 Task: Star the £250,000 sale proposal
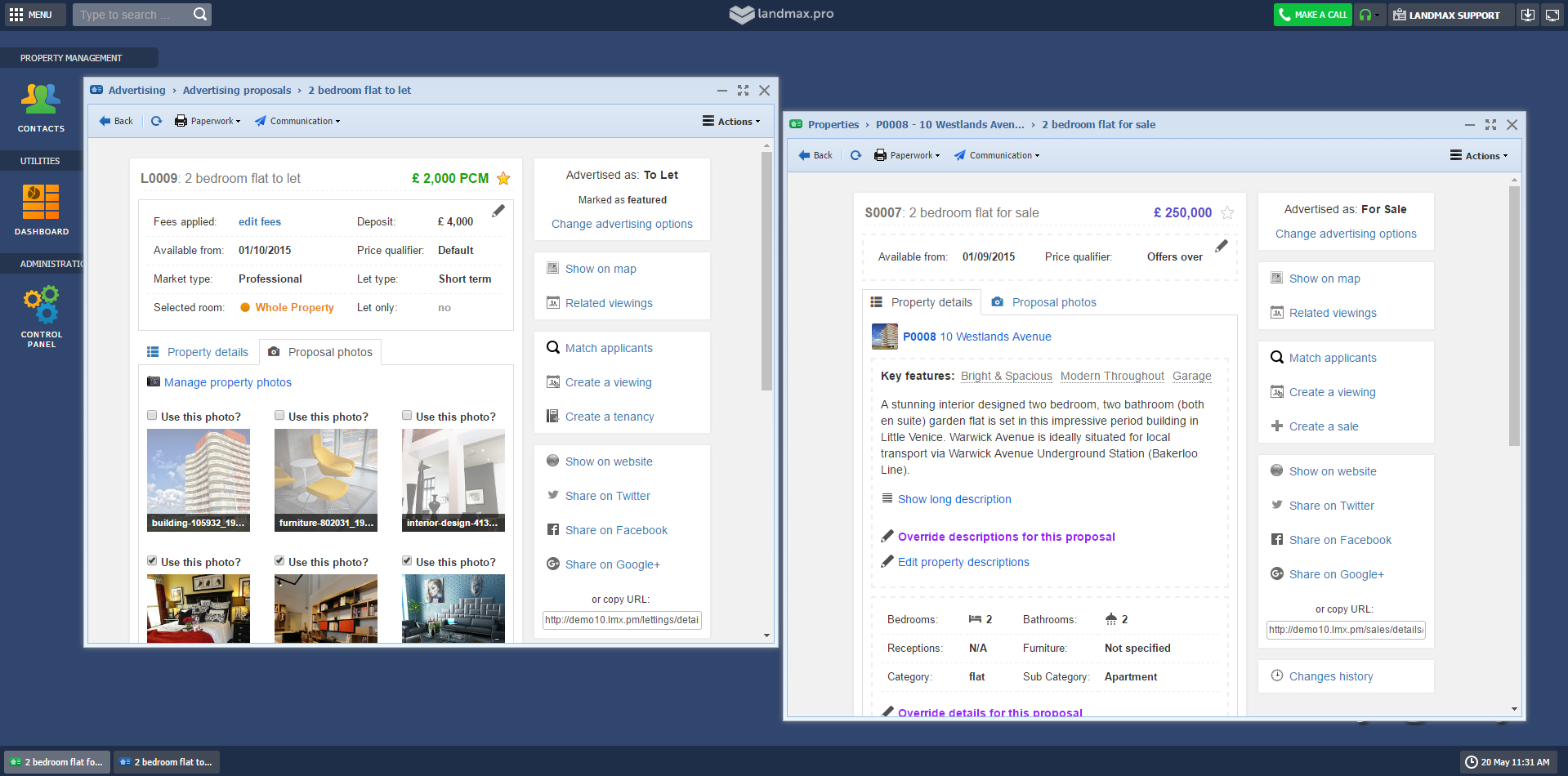1226,213
